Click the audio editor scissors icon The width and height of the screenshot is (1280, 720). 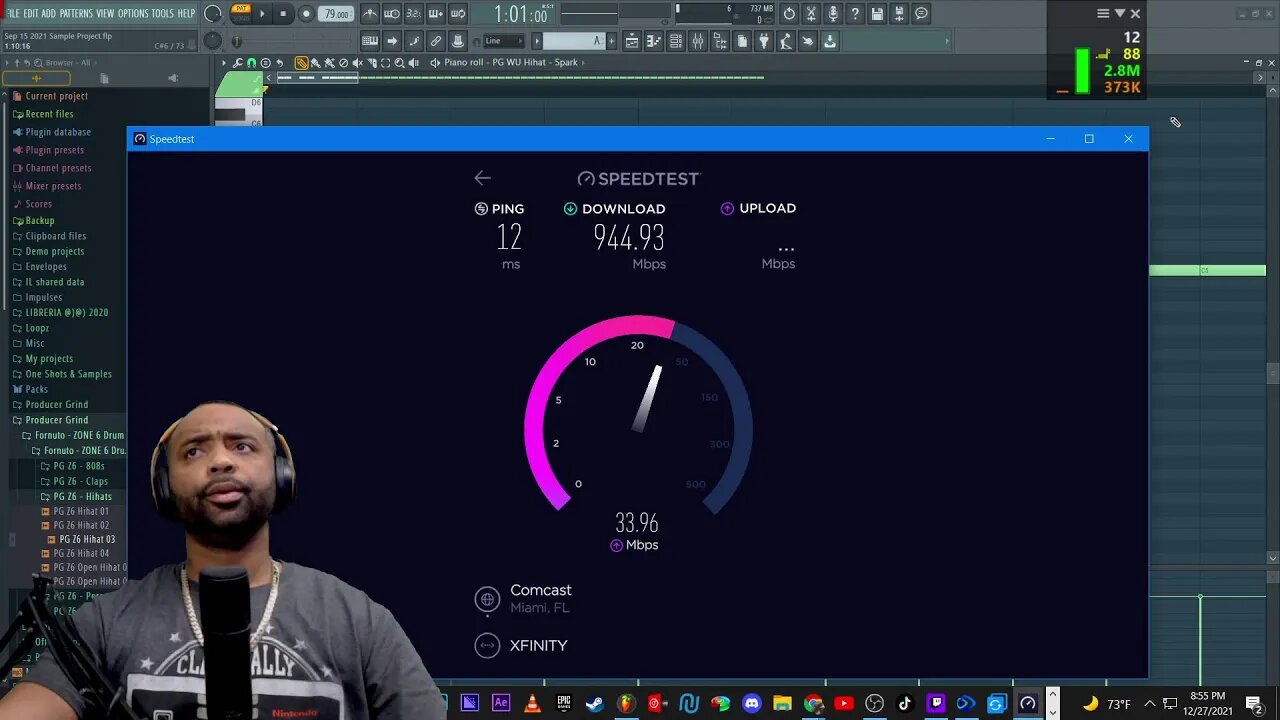click(811, 14)
